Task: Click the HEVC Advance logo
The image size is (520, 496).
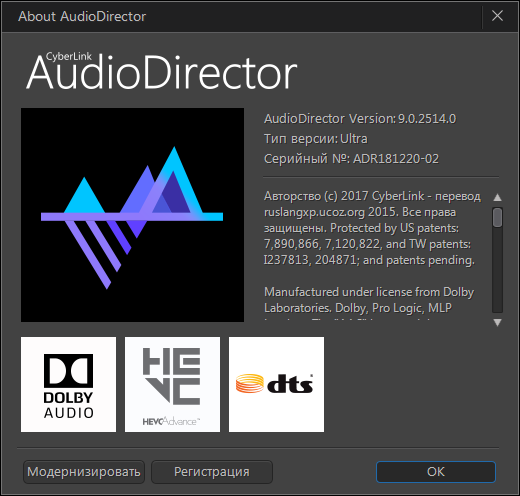Action: (172, 384)
